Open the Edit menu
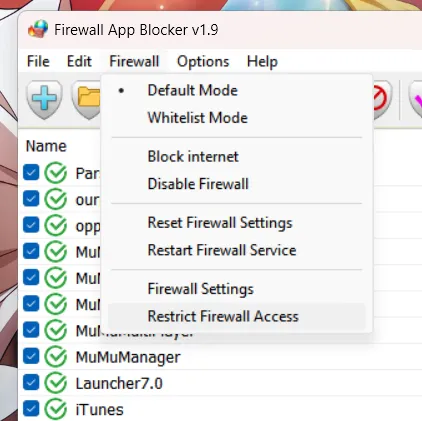The image size is (422, 421). click(x=79, y=61)
